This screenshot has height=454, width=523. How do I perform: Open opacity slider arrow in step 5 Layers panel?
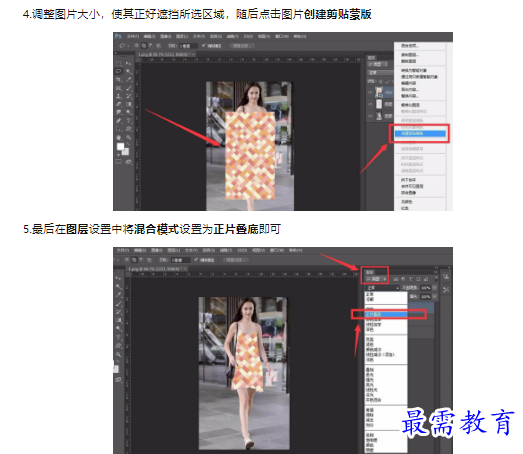(435, 288)
